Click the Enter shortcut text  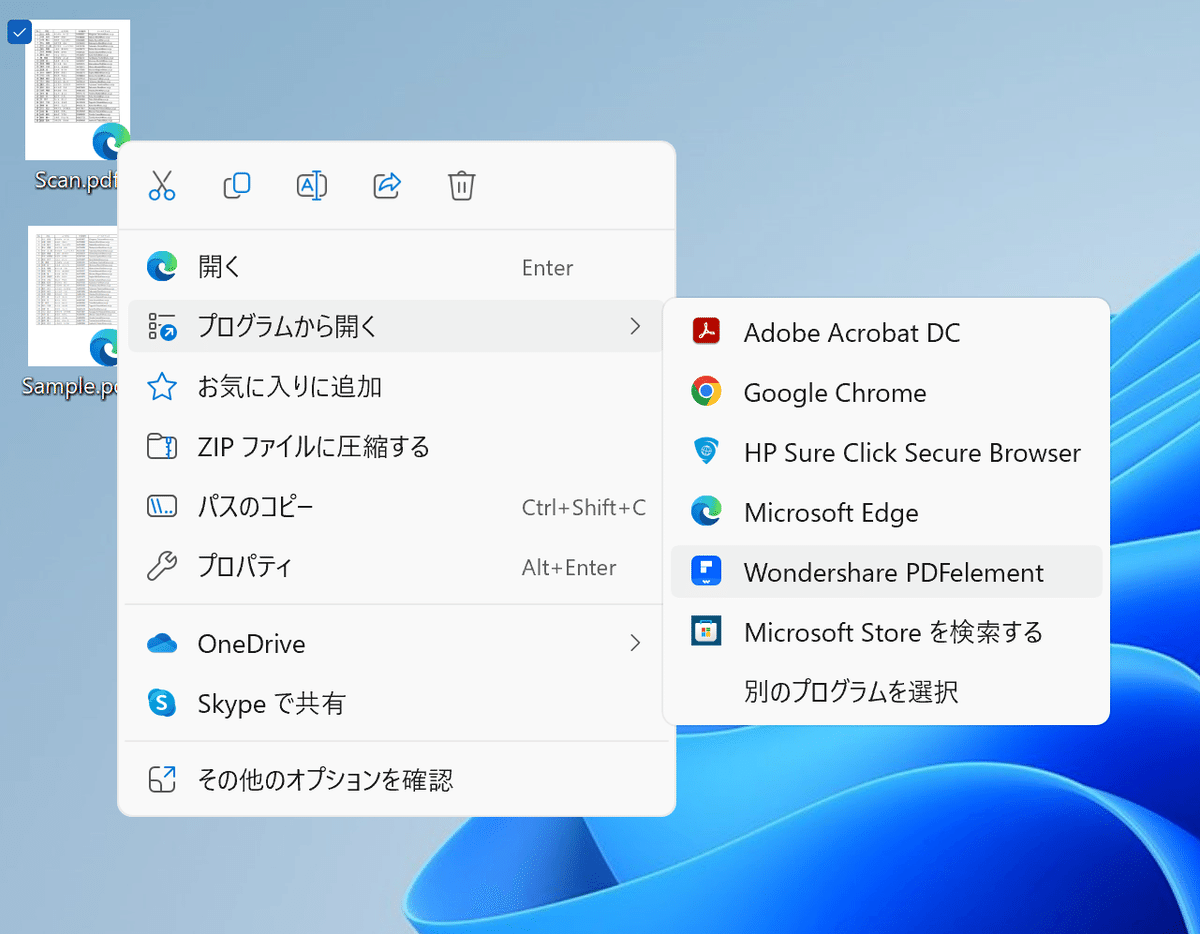tap(548, 267)
